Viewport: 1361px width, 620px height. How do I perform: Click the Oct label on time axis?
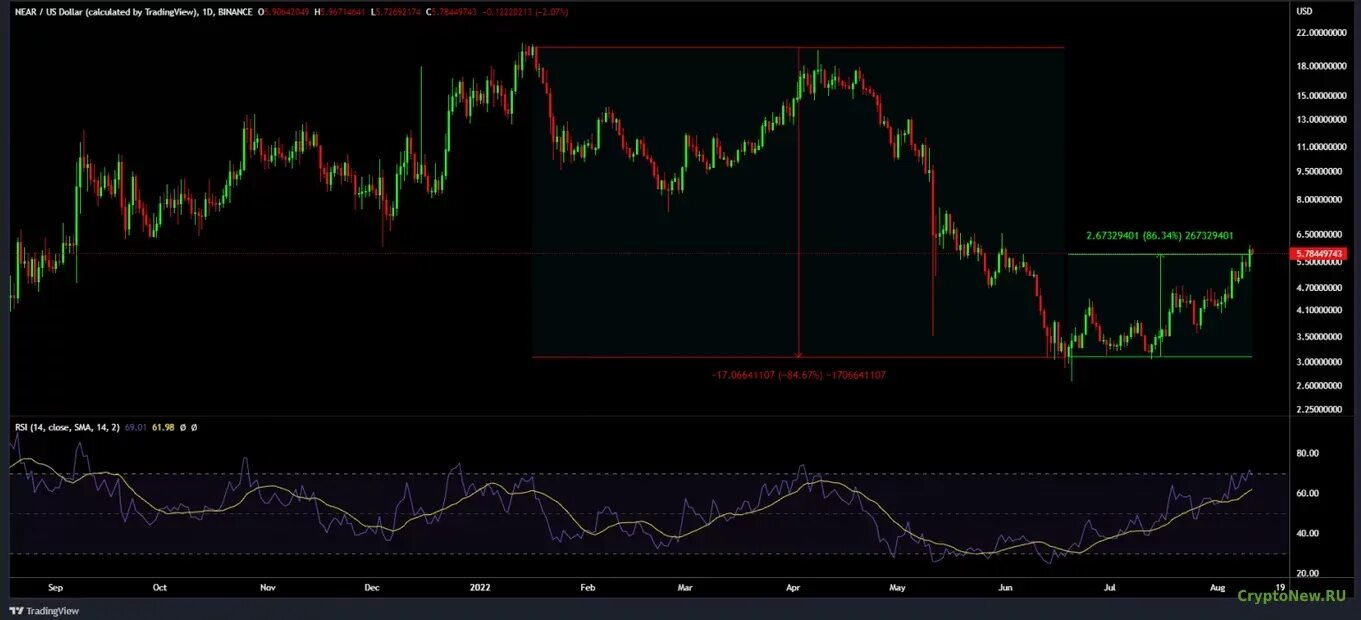pyautogui.click(x=160, y=589)
